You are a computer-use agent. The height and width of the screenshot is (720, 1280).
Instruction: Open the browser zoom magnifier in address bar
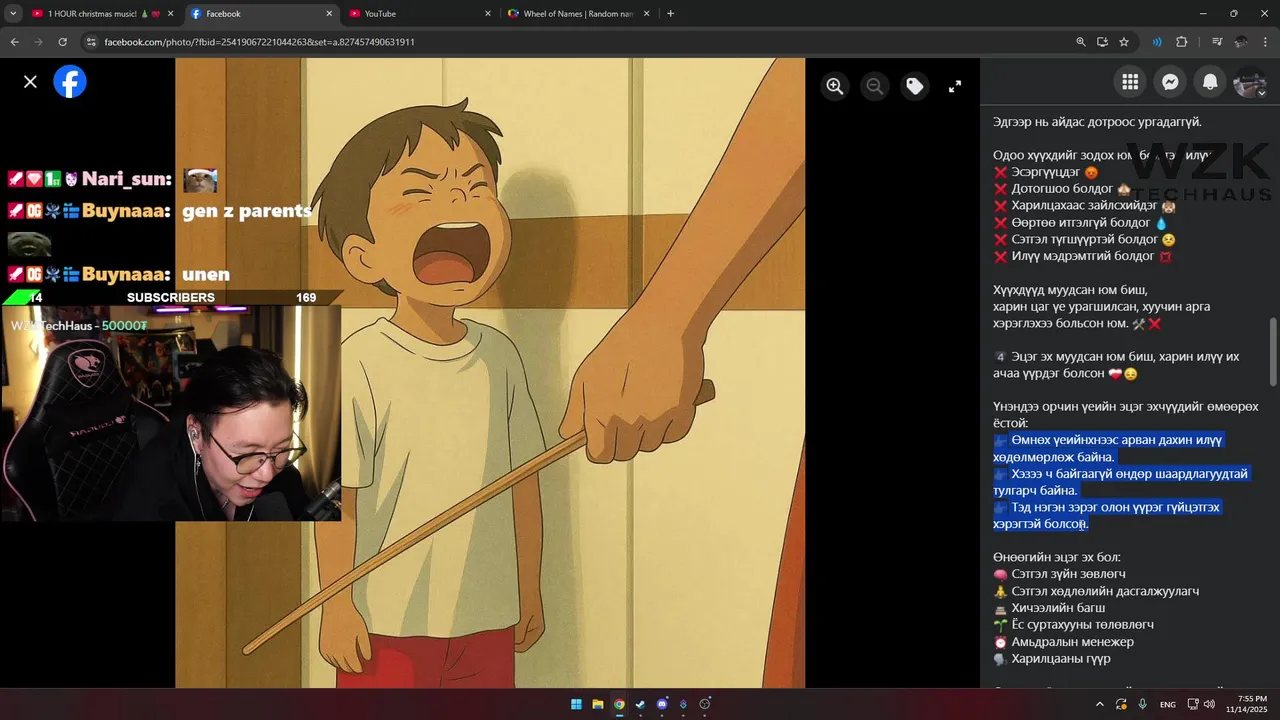click(x=1081, y=42)
